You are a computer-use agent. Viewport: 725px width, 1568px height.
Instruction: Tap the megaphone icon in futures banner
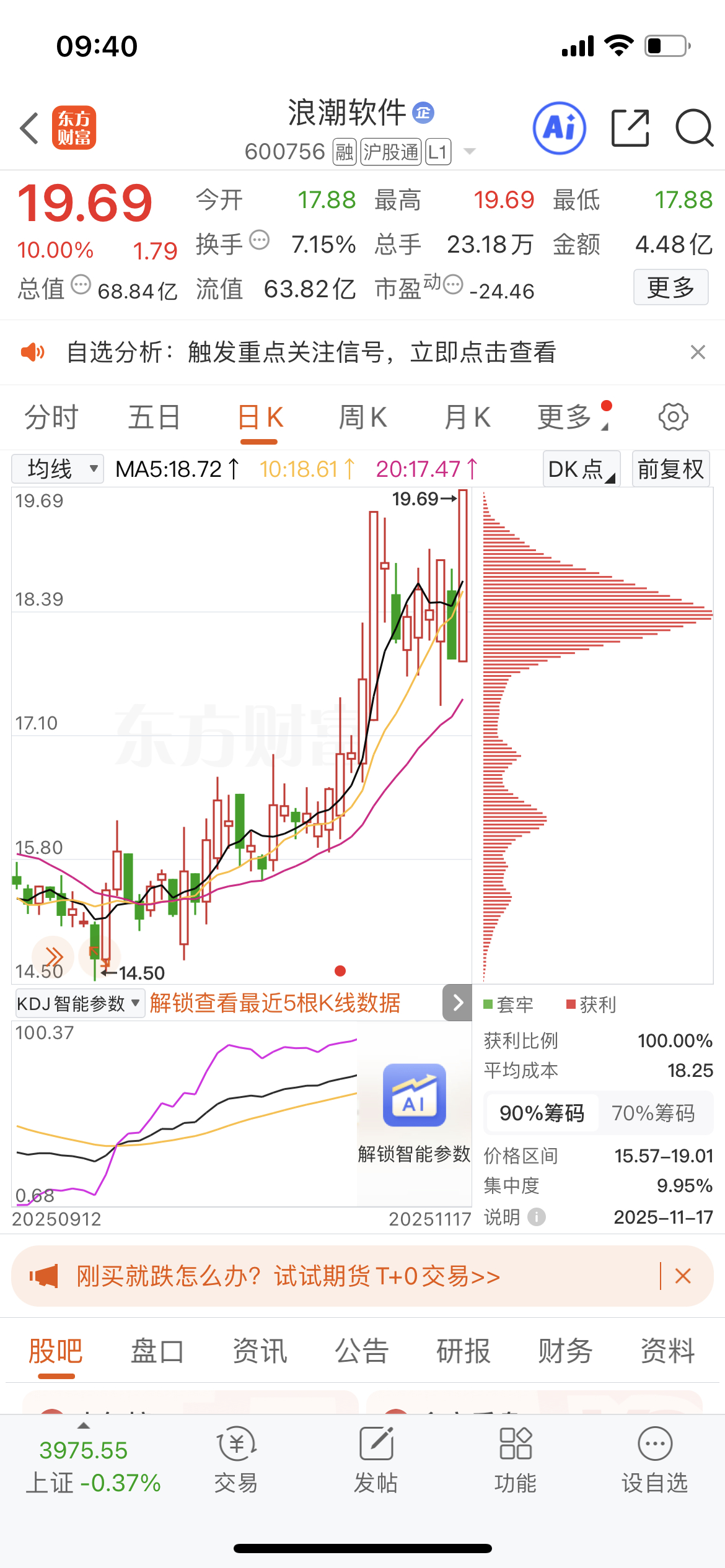click(43, 1276)
